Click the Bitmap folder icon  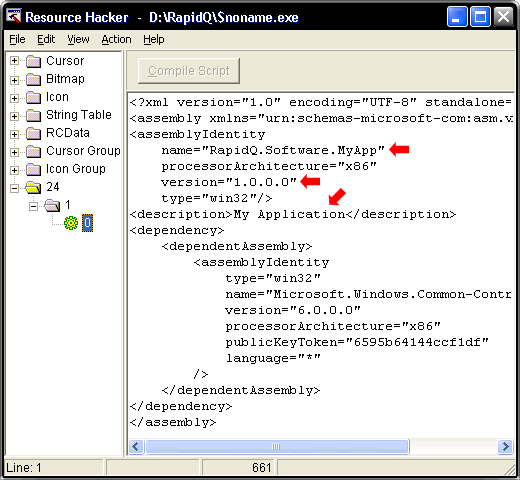[33, 79]
